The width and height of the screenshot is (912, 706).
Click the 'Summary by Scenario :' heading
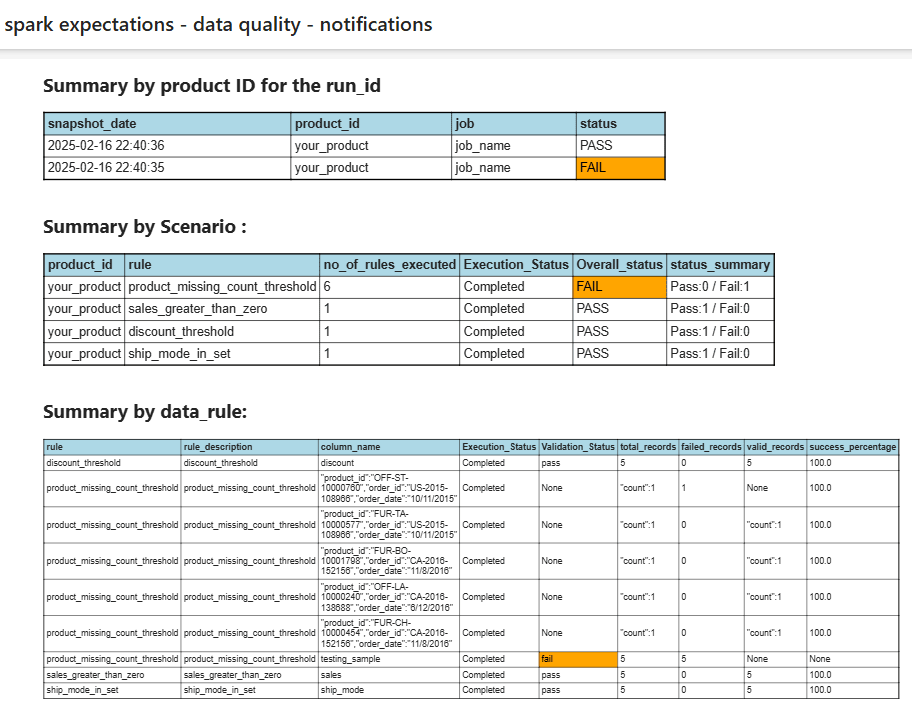click(x=145, y=226)
